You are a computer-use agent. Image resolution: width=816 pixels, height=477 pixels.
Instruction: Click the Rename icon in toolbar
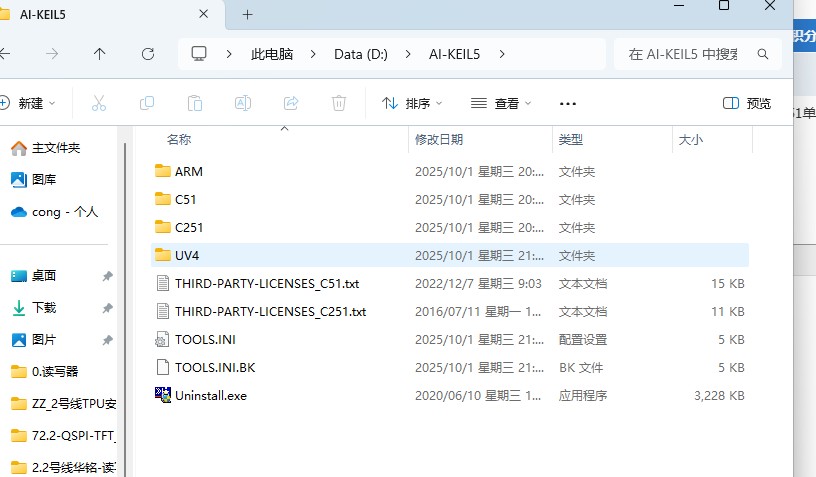click(x=243, y=103)
